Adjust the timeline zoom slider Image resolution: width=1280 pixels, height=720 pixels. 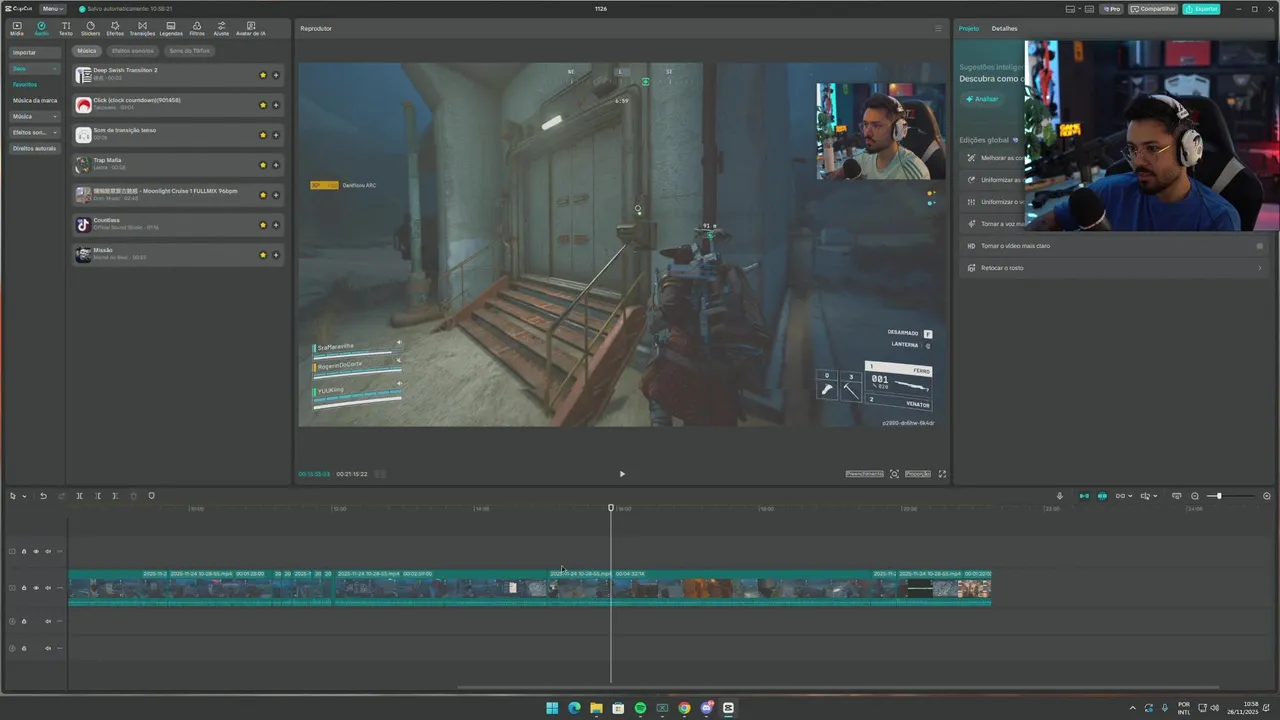pyautogui.click(x=1218, y=496)
